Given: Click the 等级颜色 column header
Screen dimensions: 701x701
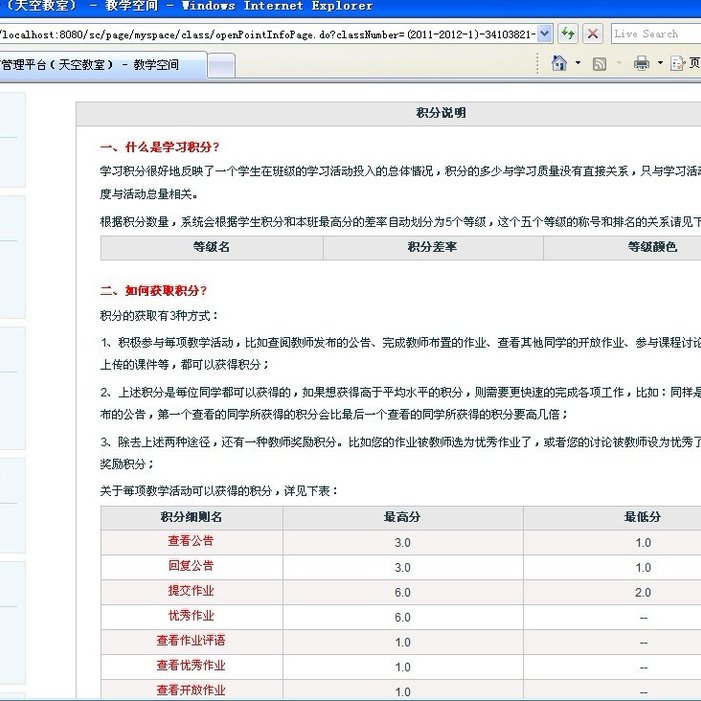Looking at the screenshot, I should click(x=652, y=247).
